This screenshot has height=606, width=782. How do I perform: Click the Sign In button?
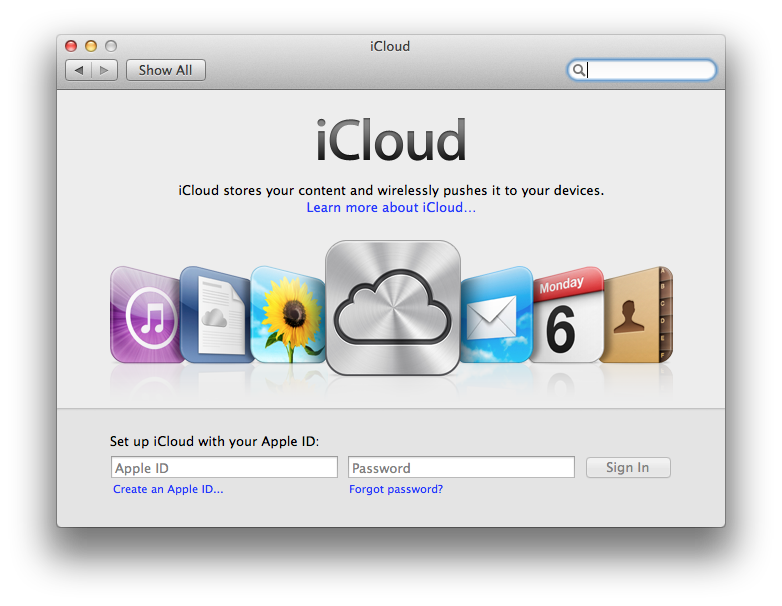[x=628, y=467]
